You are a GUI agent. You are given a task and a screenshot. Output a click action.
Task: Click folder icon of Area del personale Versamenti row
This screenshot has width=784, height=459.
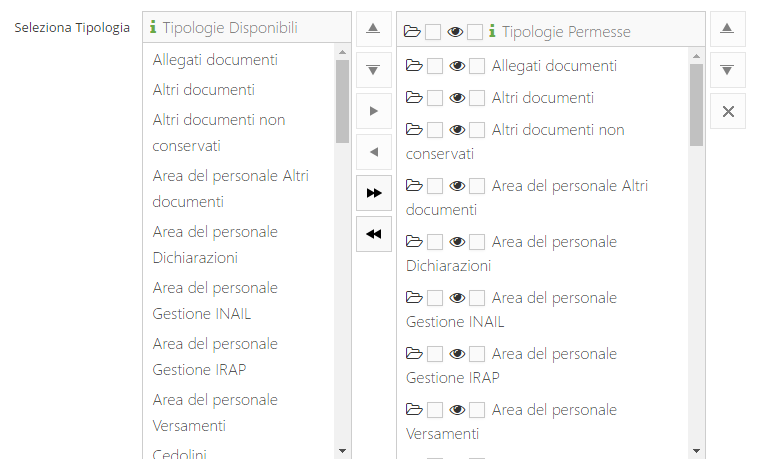click(414, 410)
